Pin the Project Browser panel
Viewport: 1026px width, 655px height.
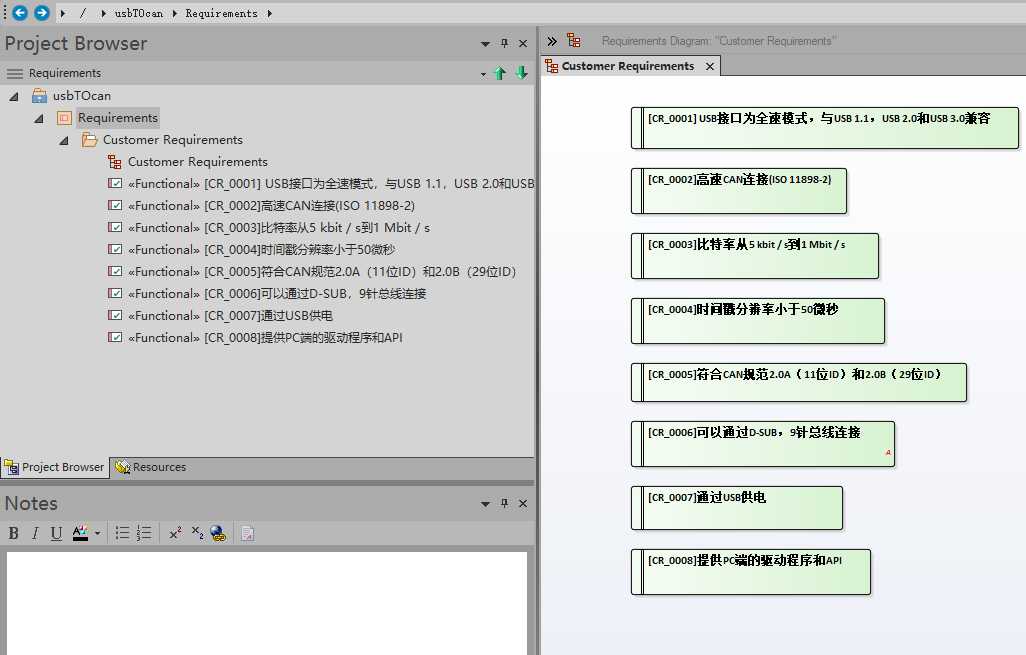click(504, 43)
